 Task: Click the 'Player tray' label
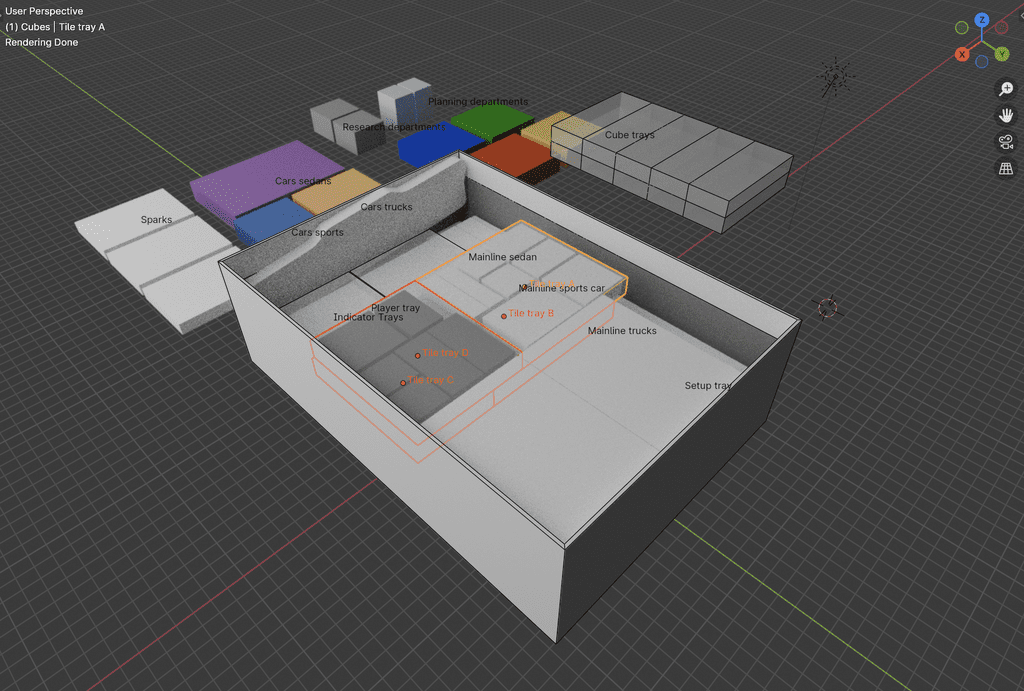pyautogui.click(x=396, y=308)
